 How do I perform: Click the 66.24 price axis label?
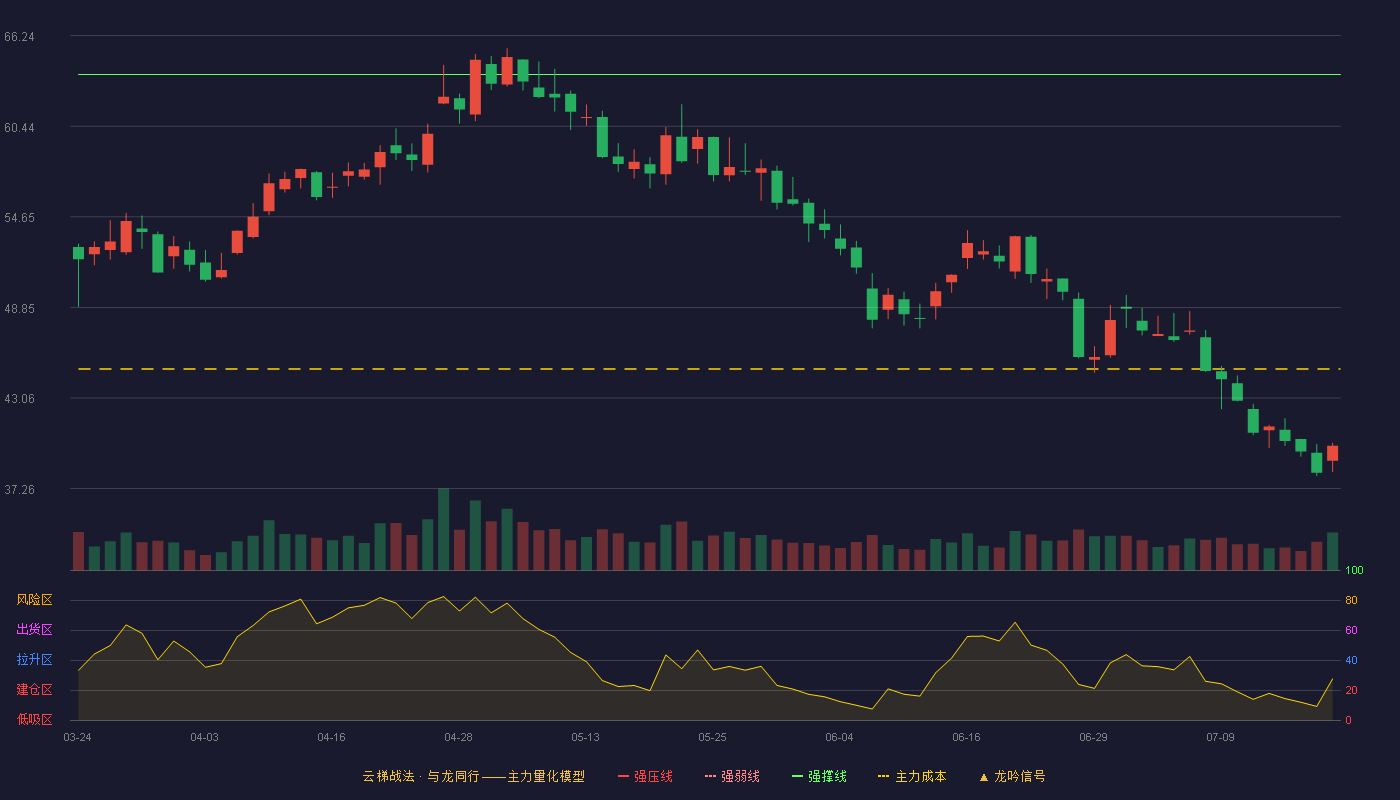click(x=19, y=37)
